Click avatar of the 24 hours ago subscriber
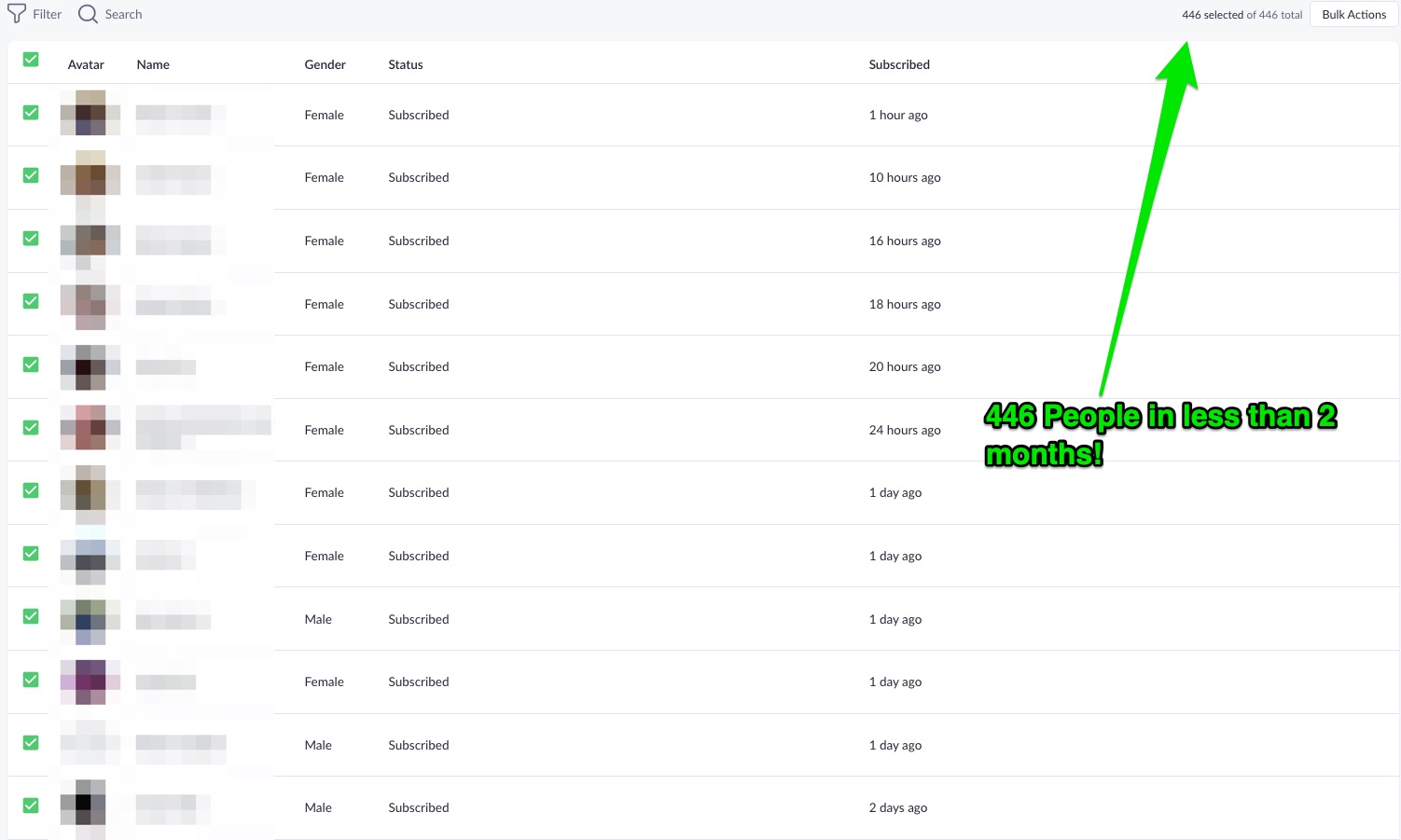The width and height of the screenshot is (1401, 840). [x=90, y=429]
